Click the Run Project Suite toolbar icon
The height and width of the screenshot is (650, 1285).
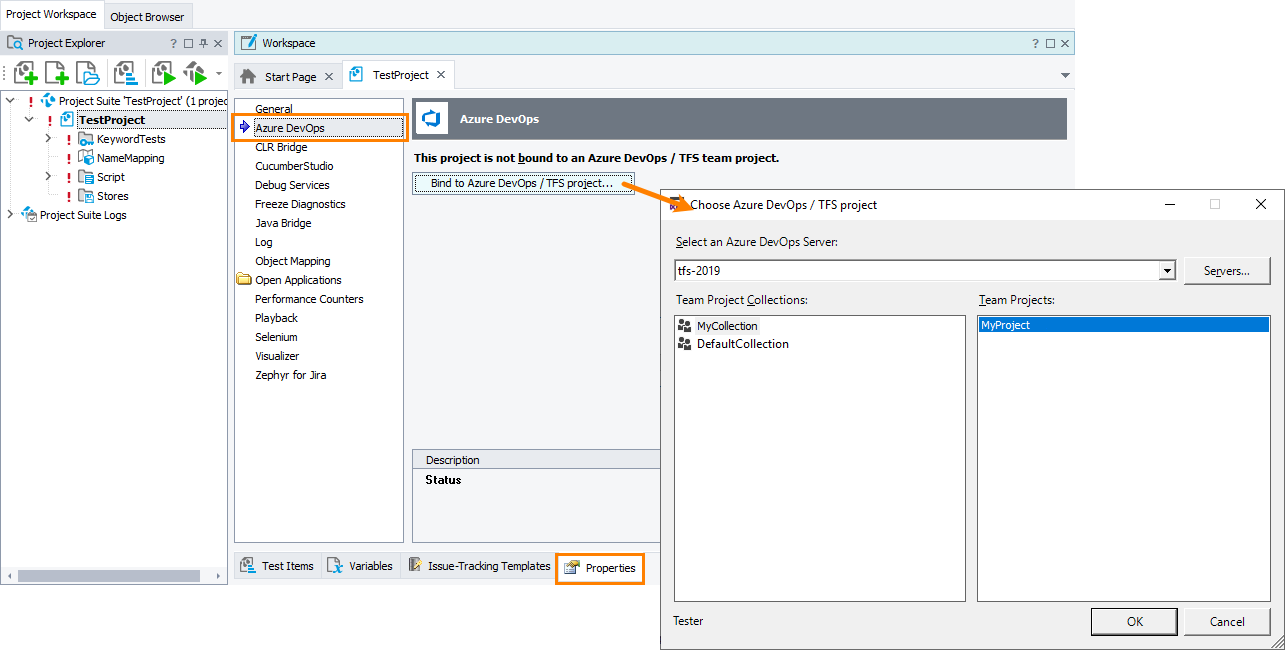pos(194,73)
